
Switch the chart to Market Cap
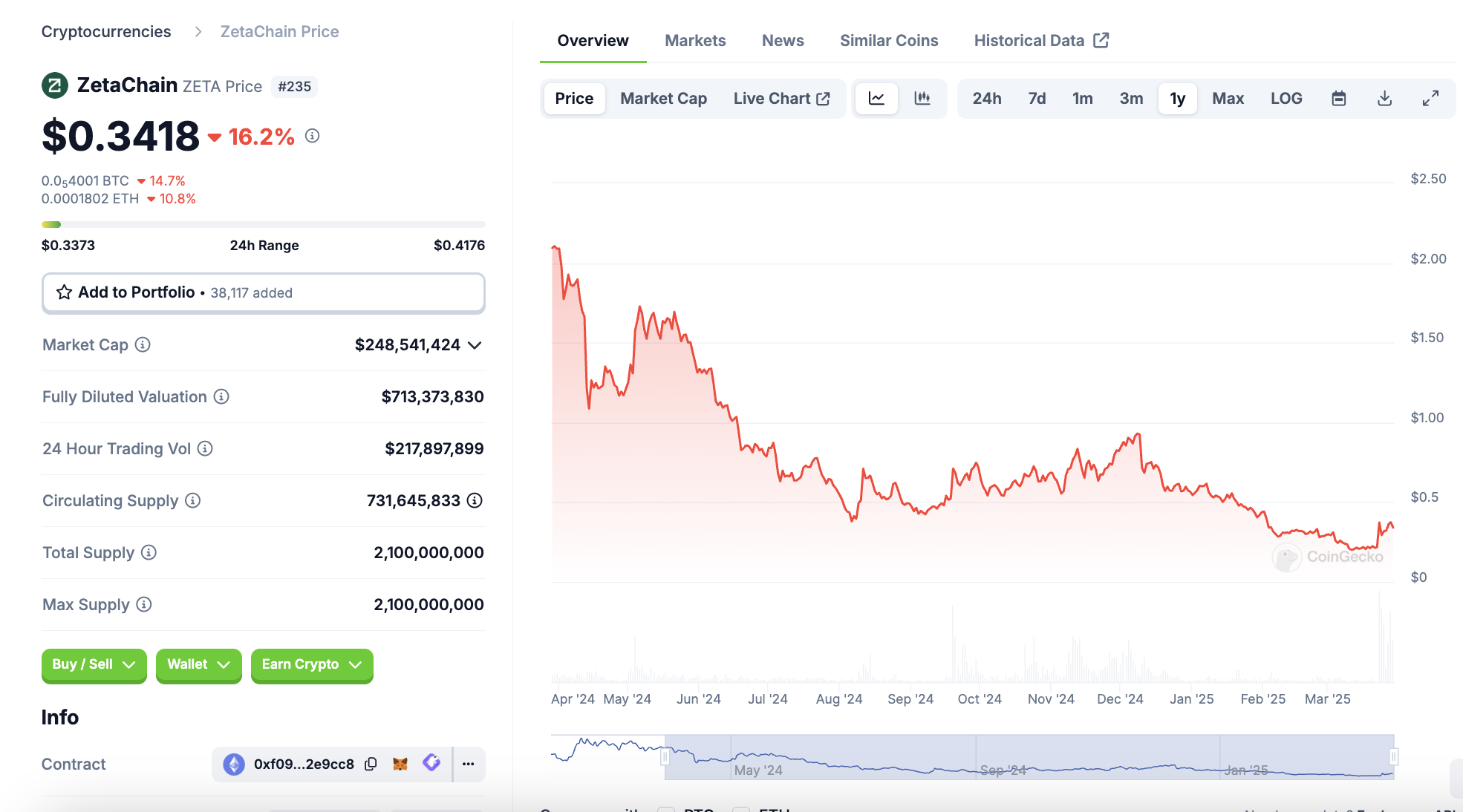pyautogui.click(x=663, y=99)
